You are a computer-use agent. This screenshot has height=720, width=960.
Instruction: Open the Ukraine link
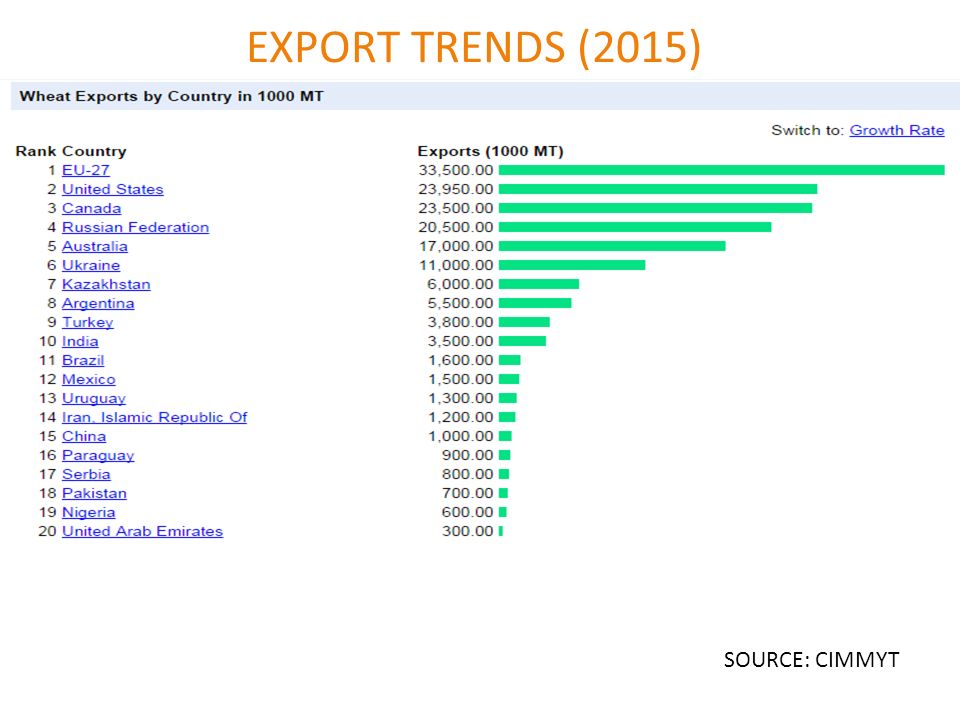click(x=91, y=265)
